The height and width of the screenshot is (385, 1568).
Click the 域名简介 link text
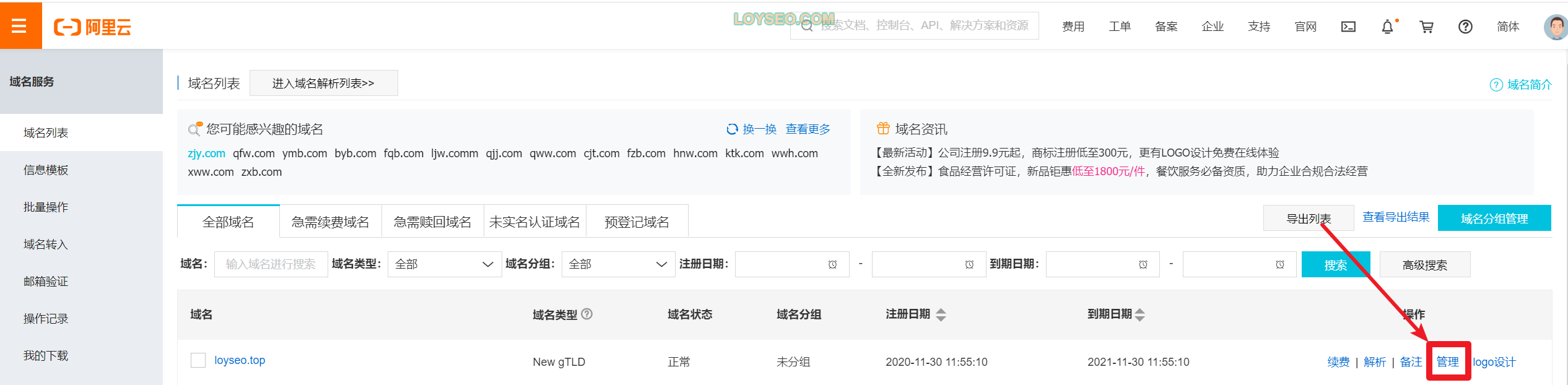pyautogui.click(x=1530, y=85)
